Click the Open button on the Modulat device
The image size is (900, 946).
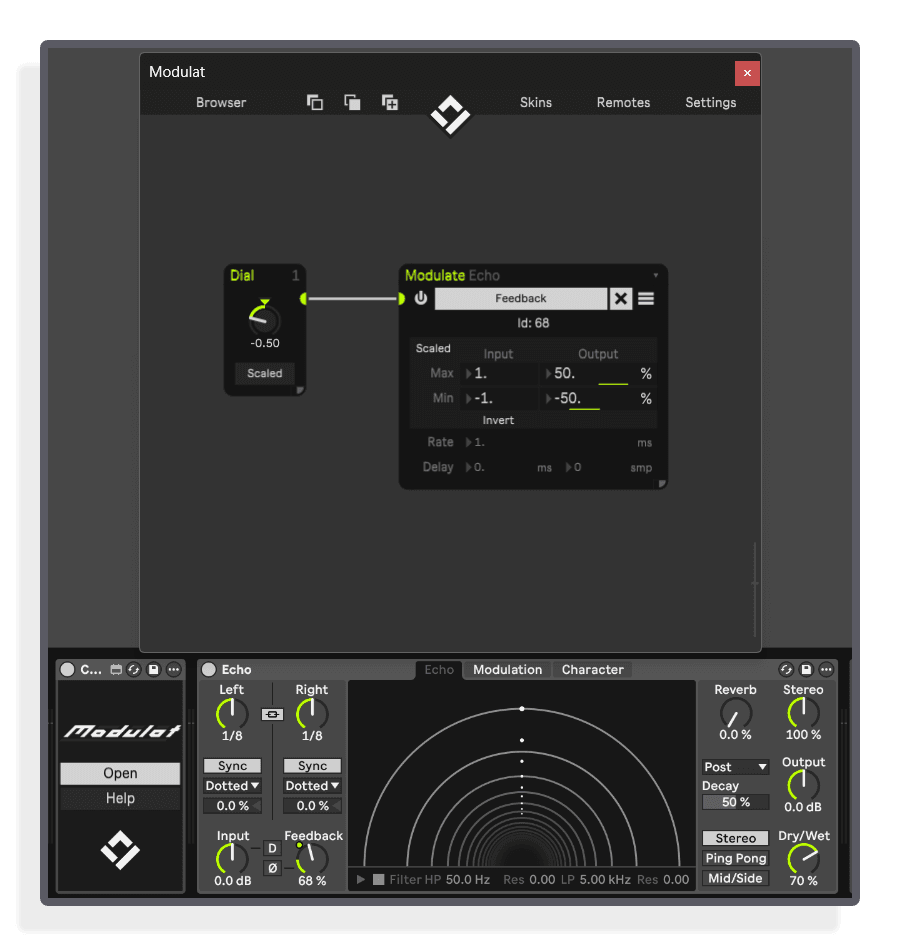[x=120, y=773]
